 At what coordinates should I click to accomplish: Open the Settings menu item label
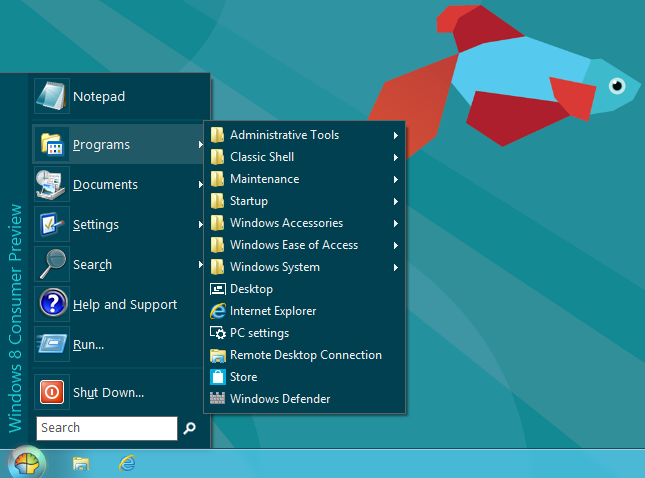point(96,225)
